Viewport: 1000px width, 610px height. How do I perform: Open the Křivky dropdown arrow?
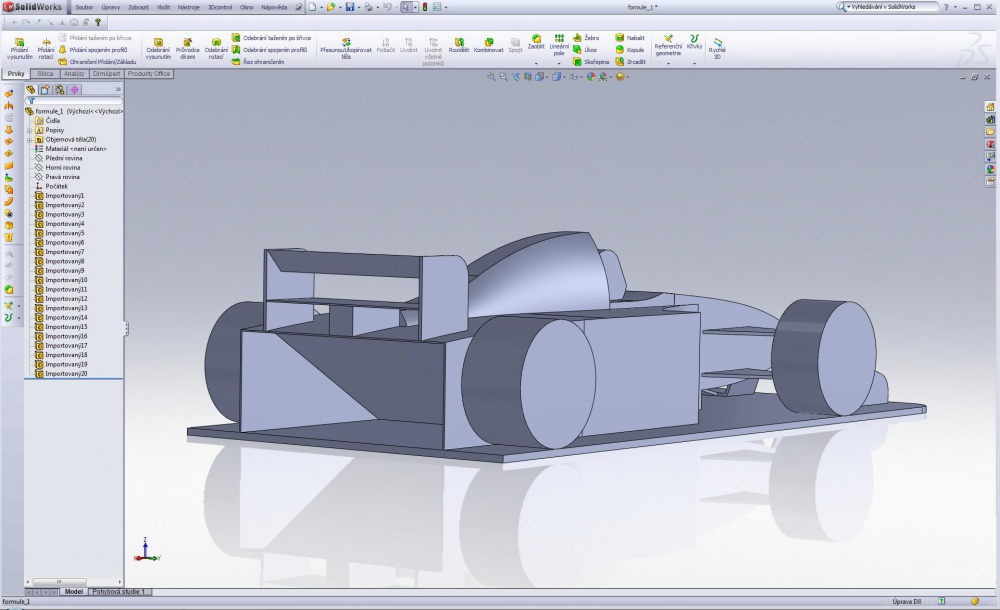tap(695, 63)
